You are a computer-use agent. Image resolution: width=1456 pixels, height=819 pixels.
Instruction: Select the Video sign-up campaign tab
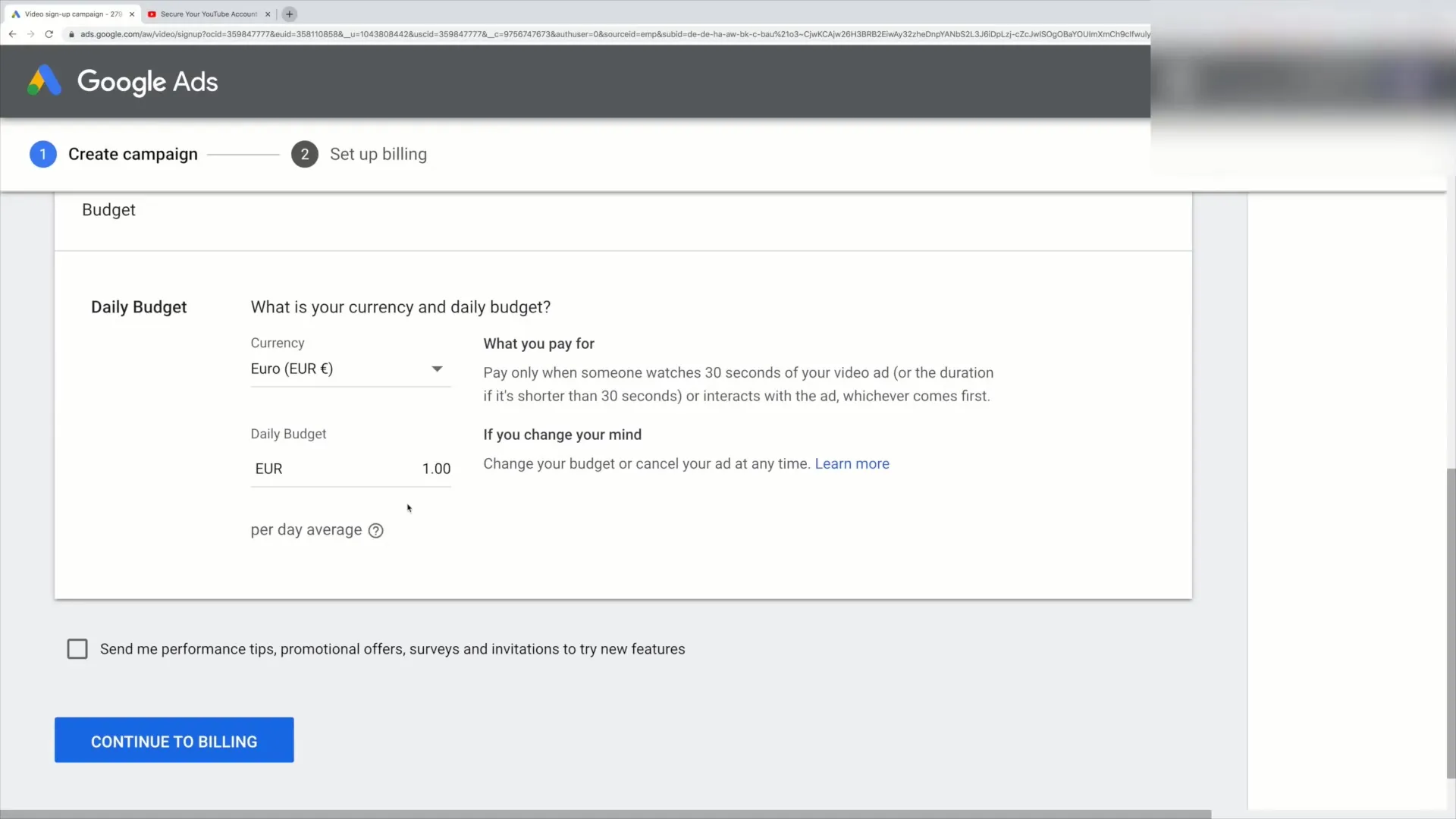click(x=72, y=14)
